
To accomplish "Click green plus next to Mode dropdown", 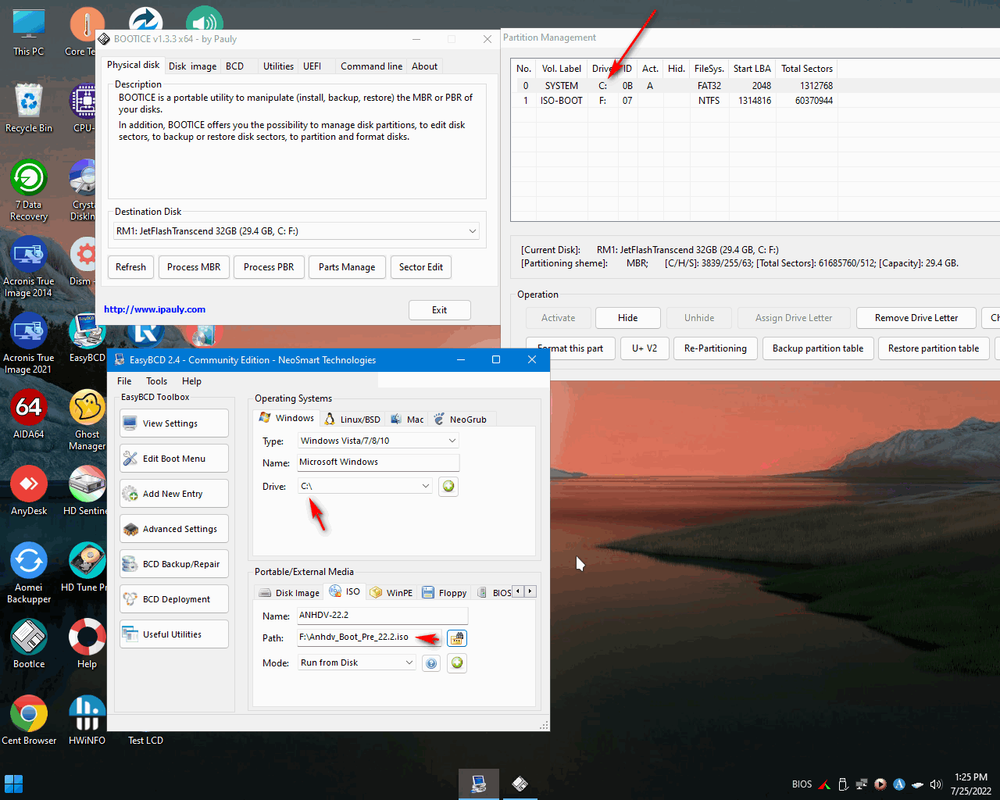I will [457, 663].
